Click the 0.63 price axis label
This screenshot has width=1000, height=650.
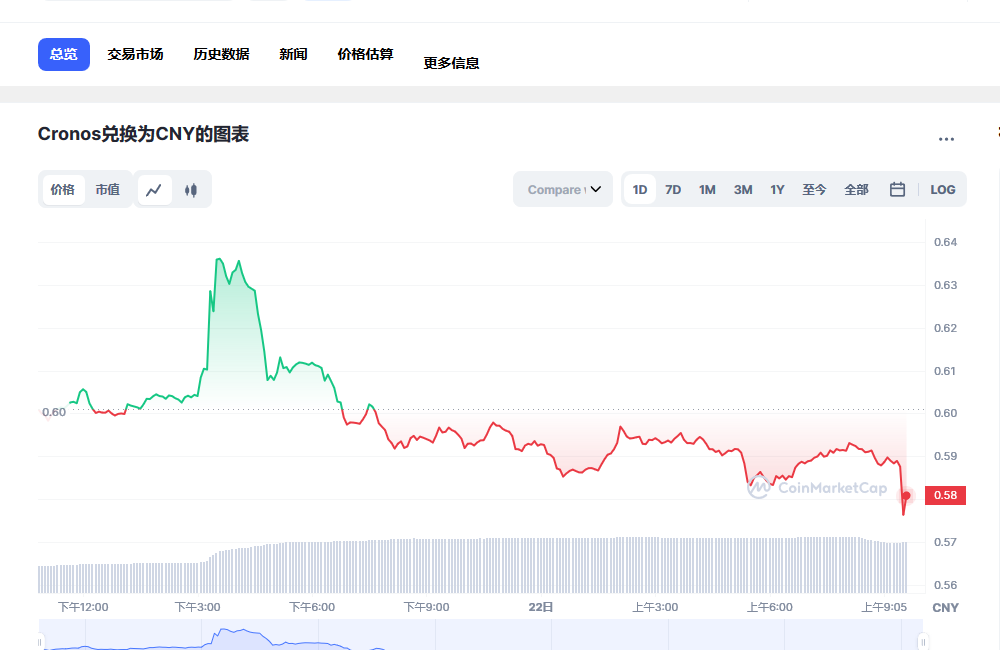945,285
